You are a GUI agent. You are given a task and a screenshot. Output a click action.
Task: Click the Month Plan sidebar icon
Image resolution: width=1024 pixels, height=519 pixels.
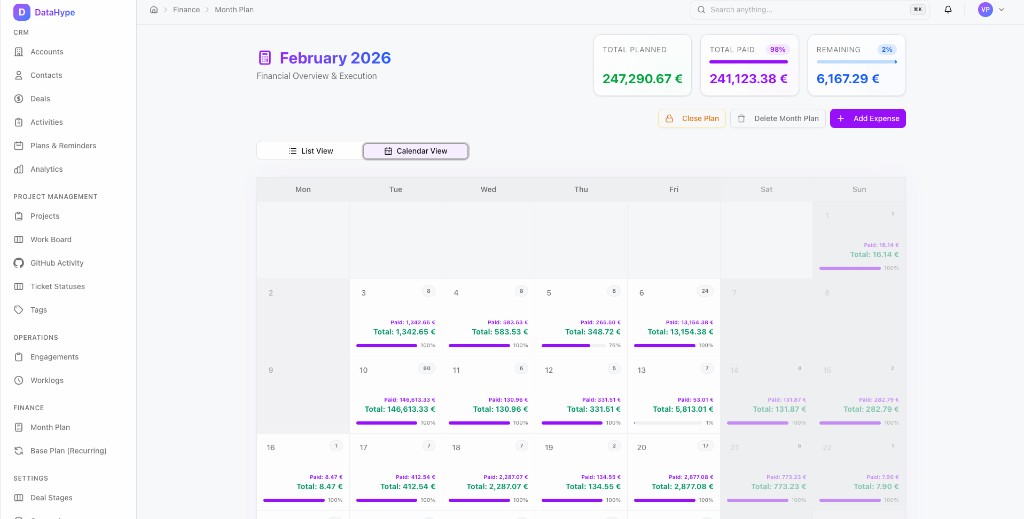[18, 428]
